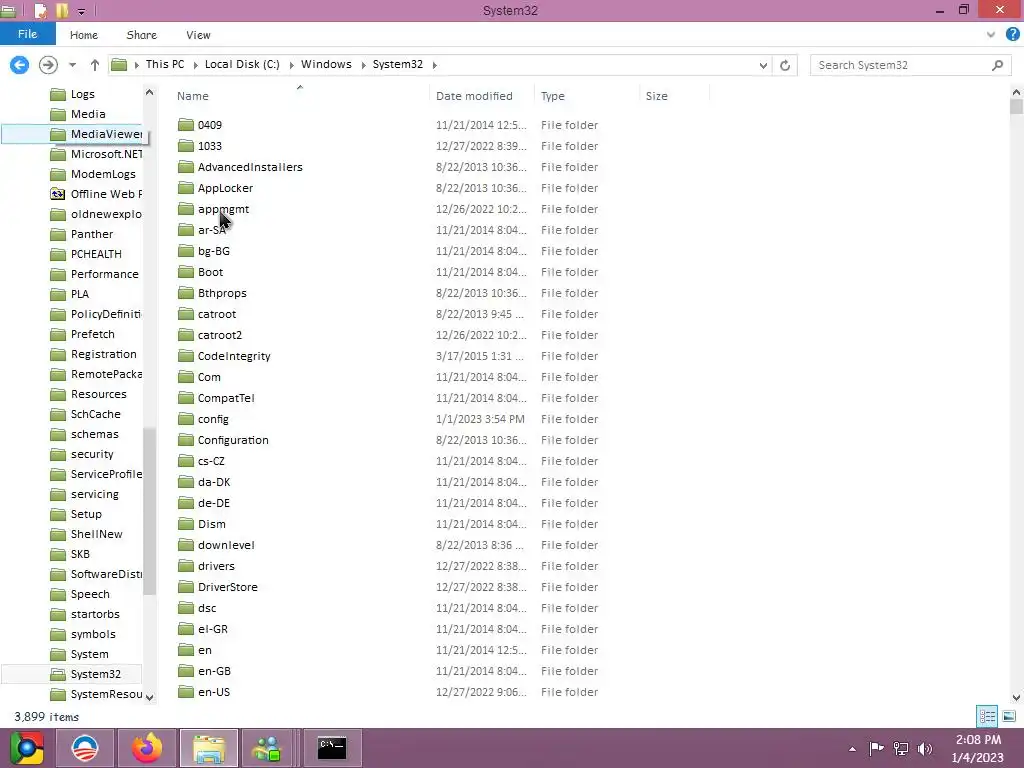Viewport: 1024px width, 768px height.
Task: Select the drivers folder icon
Action: (x=186, y=566)
